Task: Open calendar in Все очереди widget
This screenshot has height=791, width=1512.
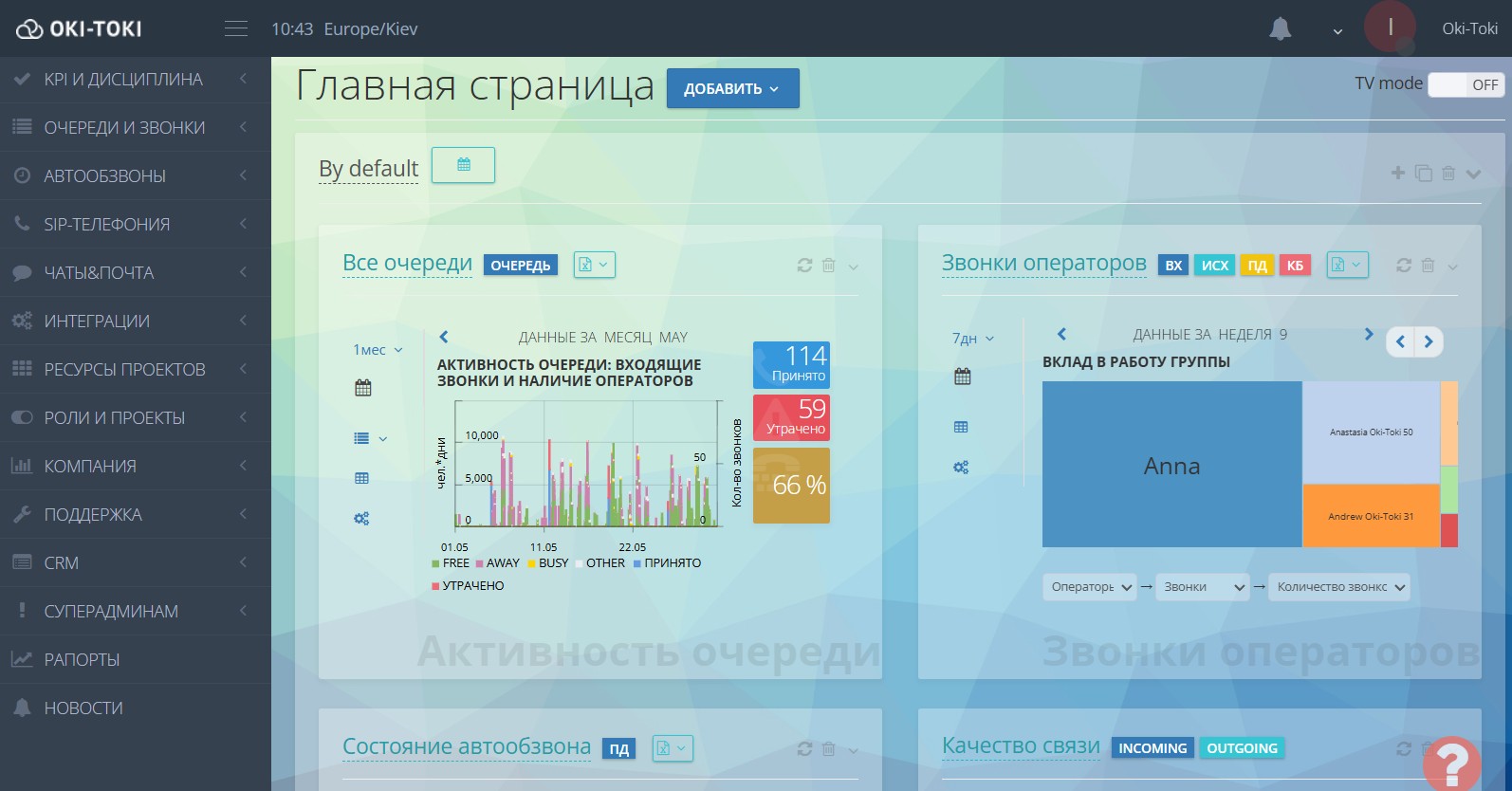Action: click(362, 387)
